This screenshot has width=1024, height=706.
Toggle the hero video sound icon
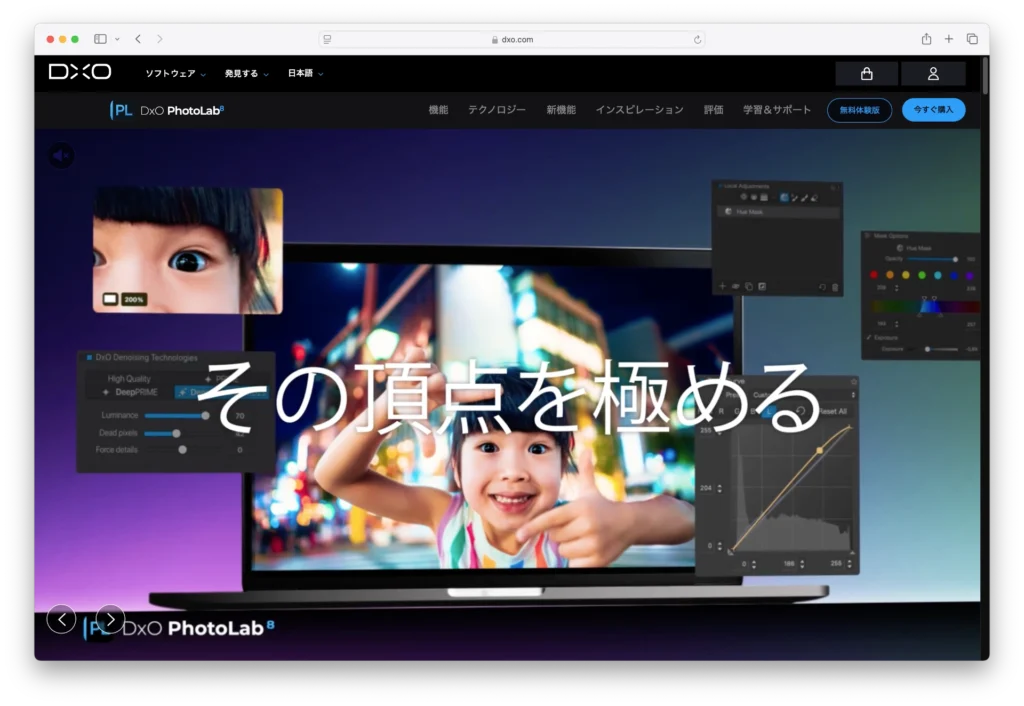[x=61, y=155]
